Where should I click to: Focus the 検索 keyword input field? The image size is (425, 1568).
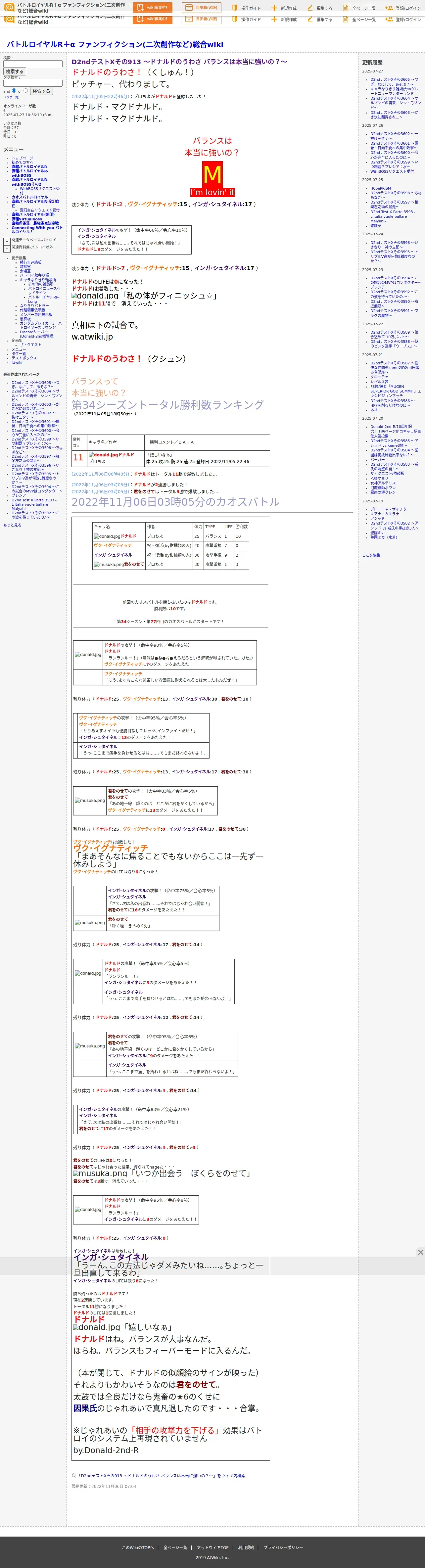33,64
